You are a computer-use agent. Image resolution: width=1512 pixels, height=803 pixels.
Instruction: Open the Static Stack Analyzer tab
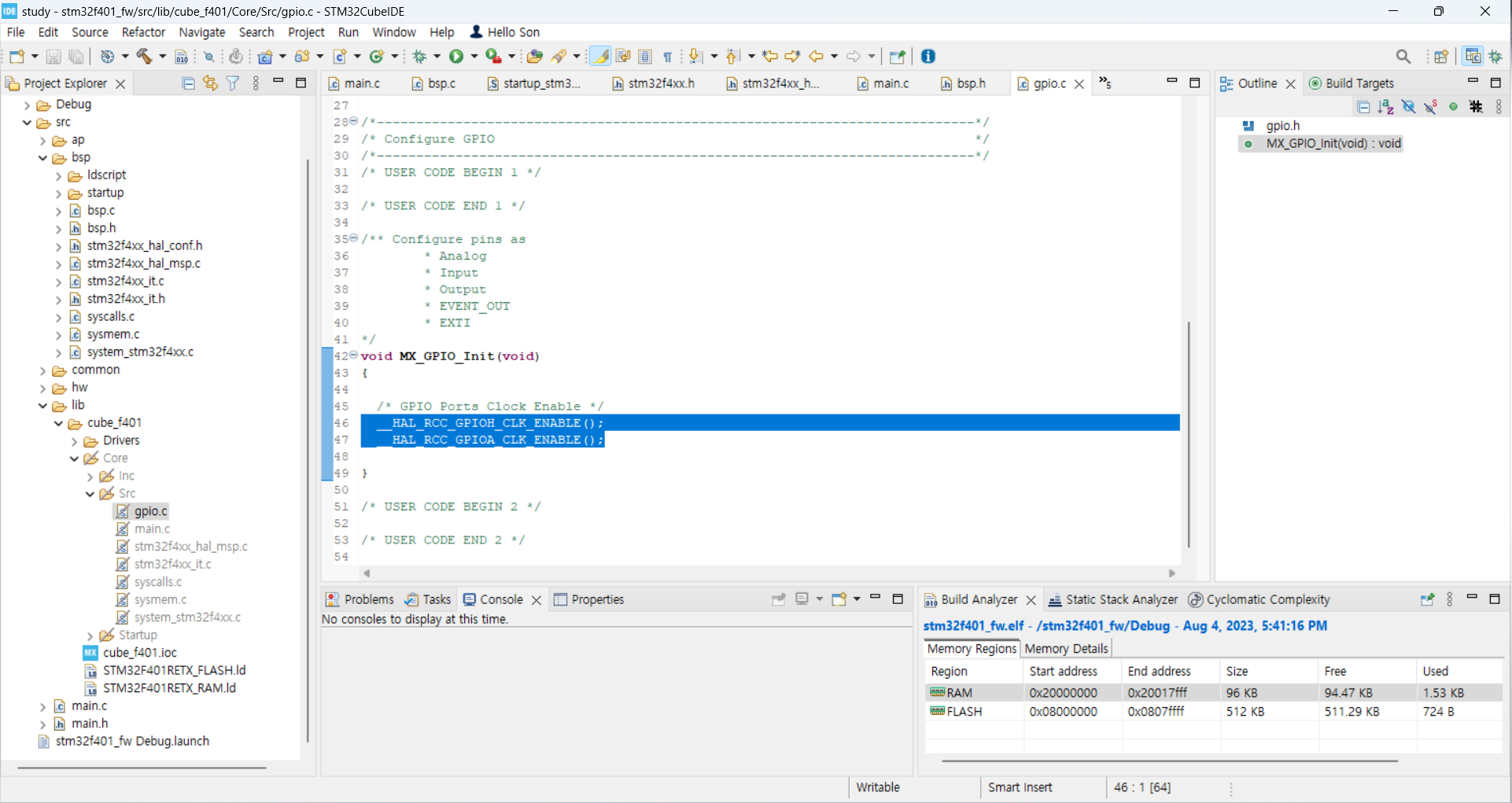(x=1113, y=599)
